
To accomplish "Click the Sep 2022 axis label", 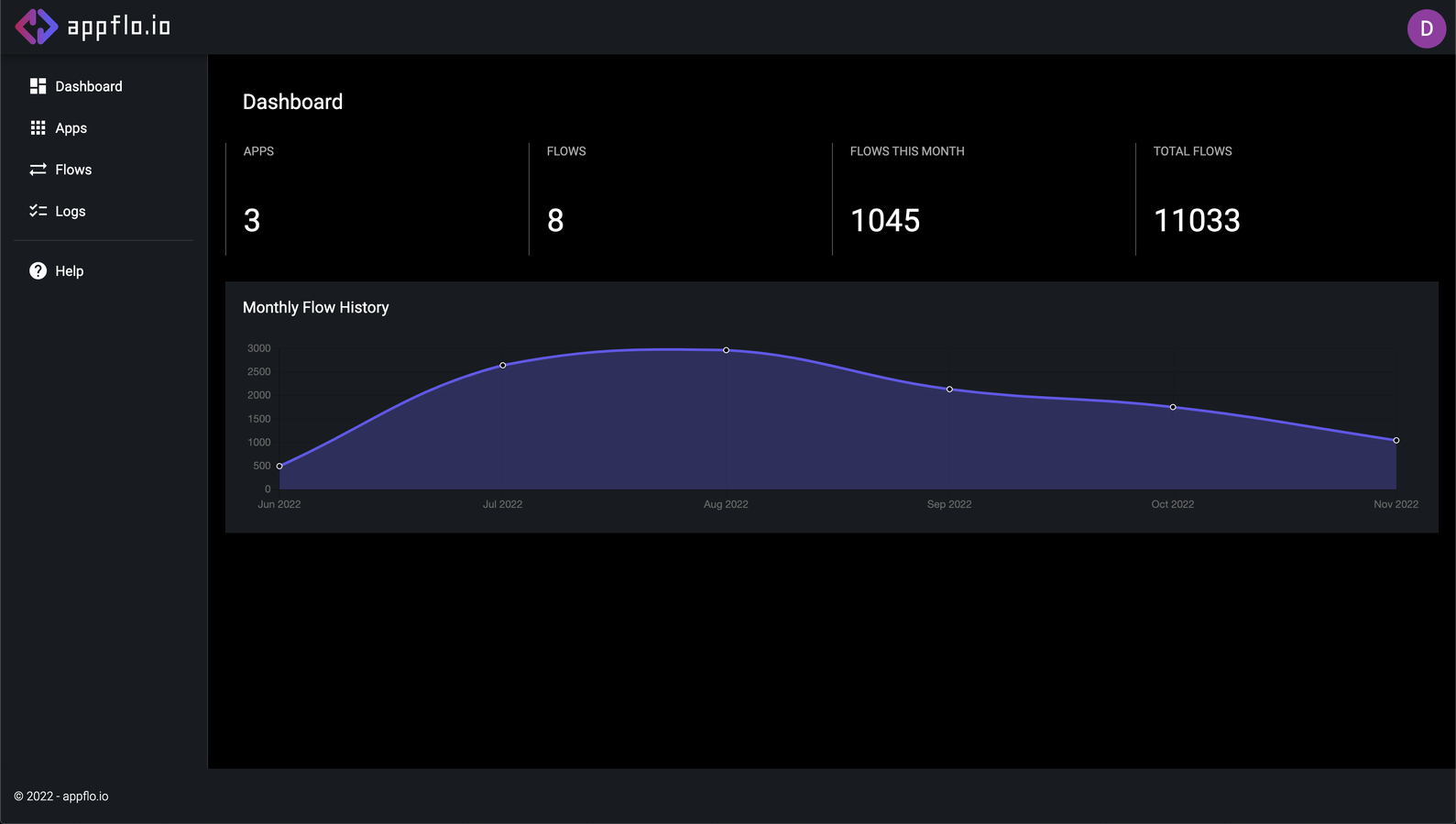I will pos(949,504).
